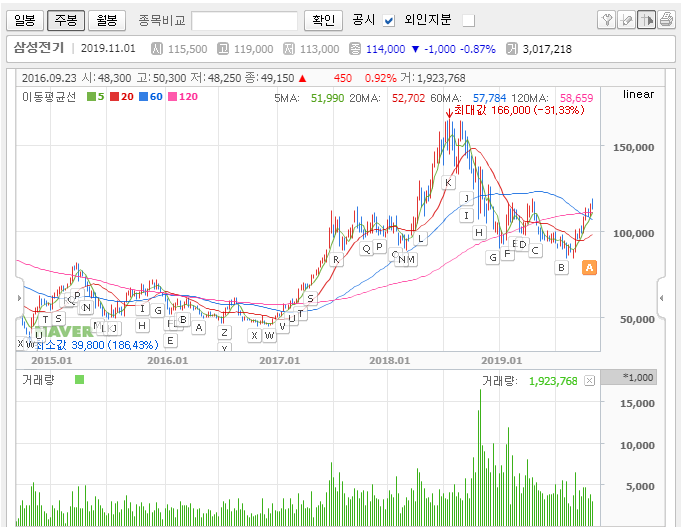Open the B disclosure marker in 2019
This screenshot has width=682, height=527.
[x=561, y=267]
